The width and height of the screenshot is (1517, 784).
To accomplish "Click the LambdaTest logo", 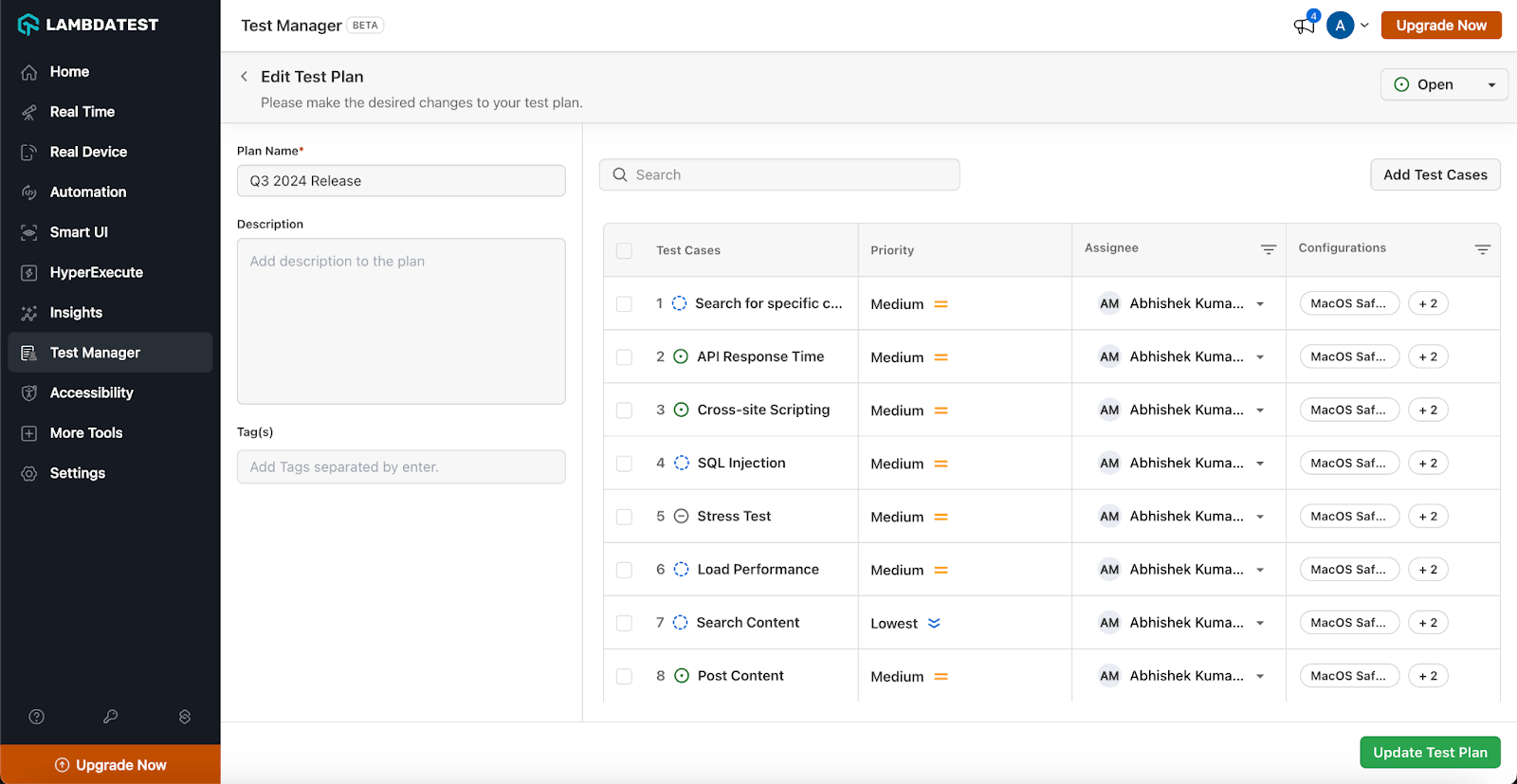I will click(88, 25).
